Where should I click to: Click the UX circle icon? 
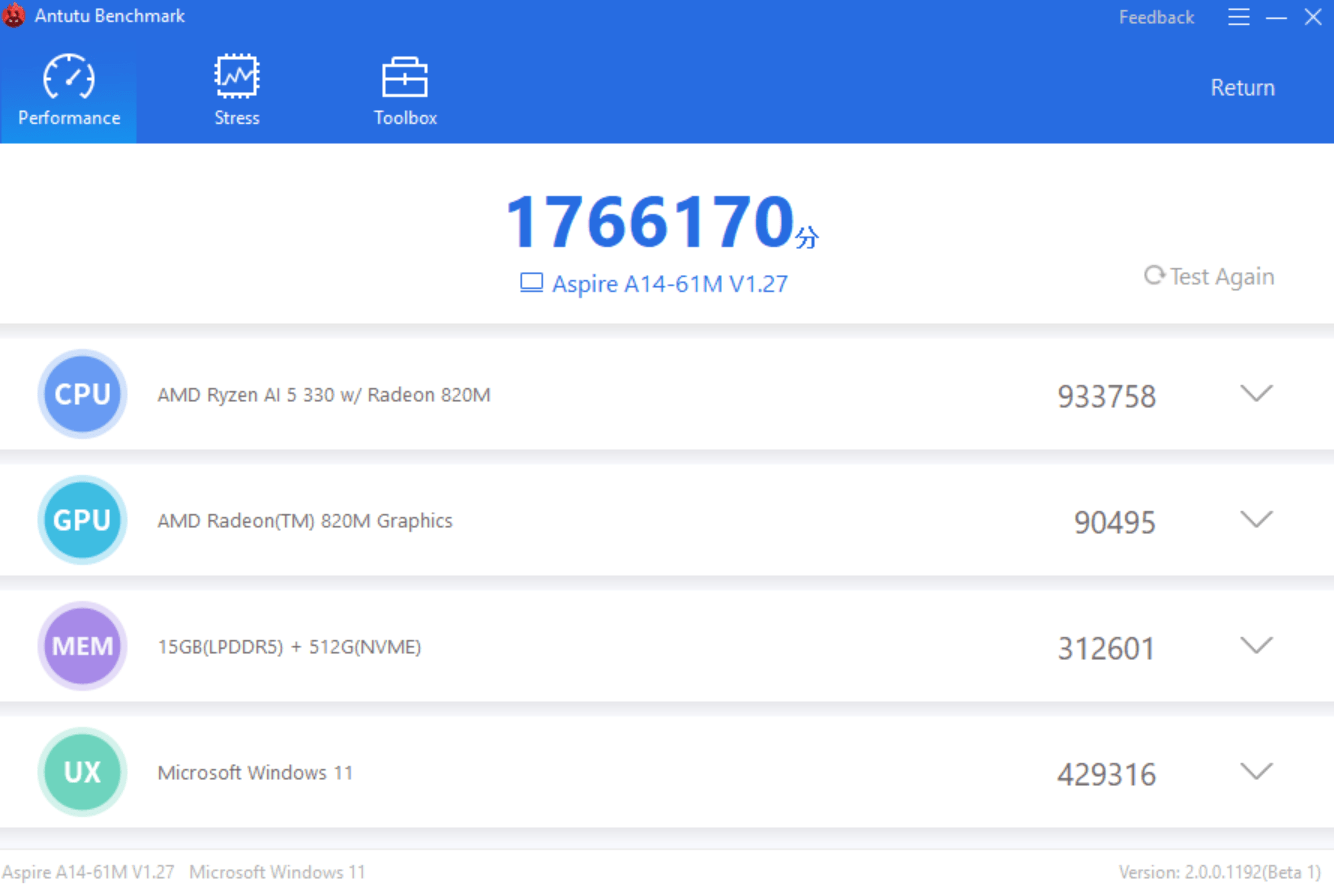click(82, 772)
